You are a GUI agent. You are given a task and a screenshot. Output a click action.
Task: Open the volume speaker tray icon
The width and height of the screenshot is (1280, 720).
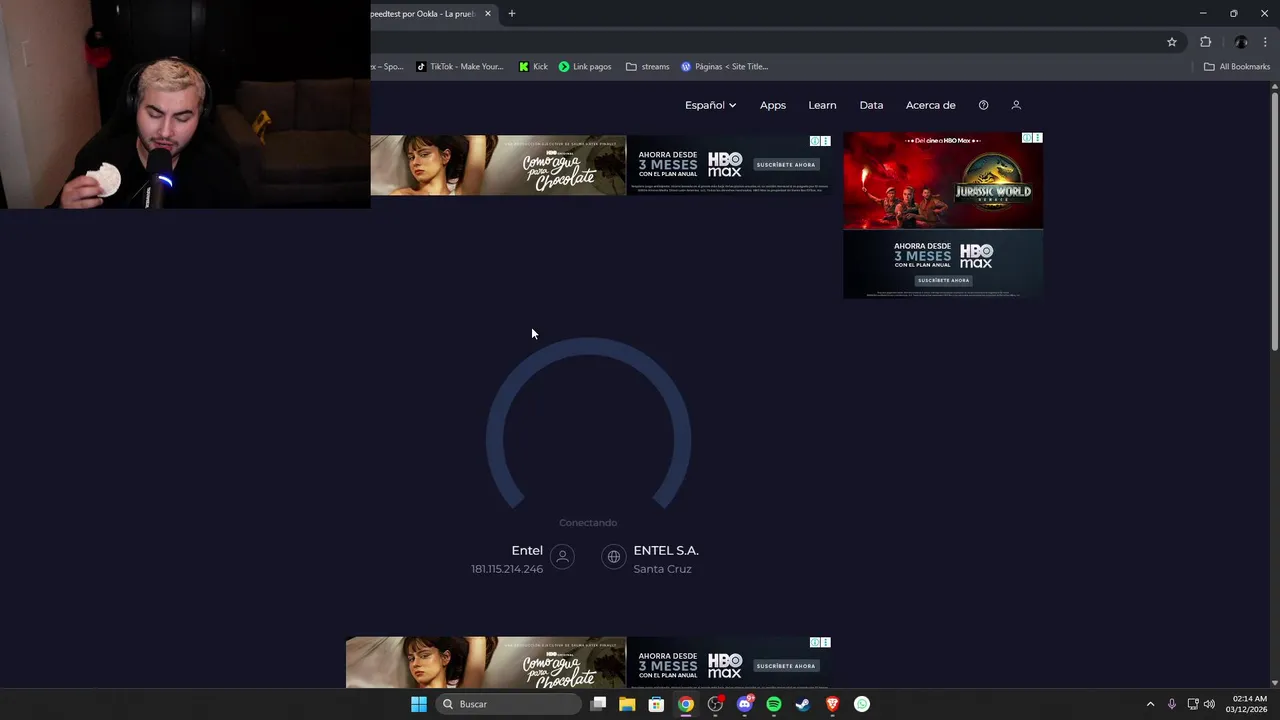point(1209,704)
